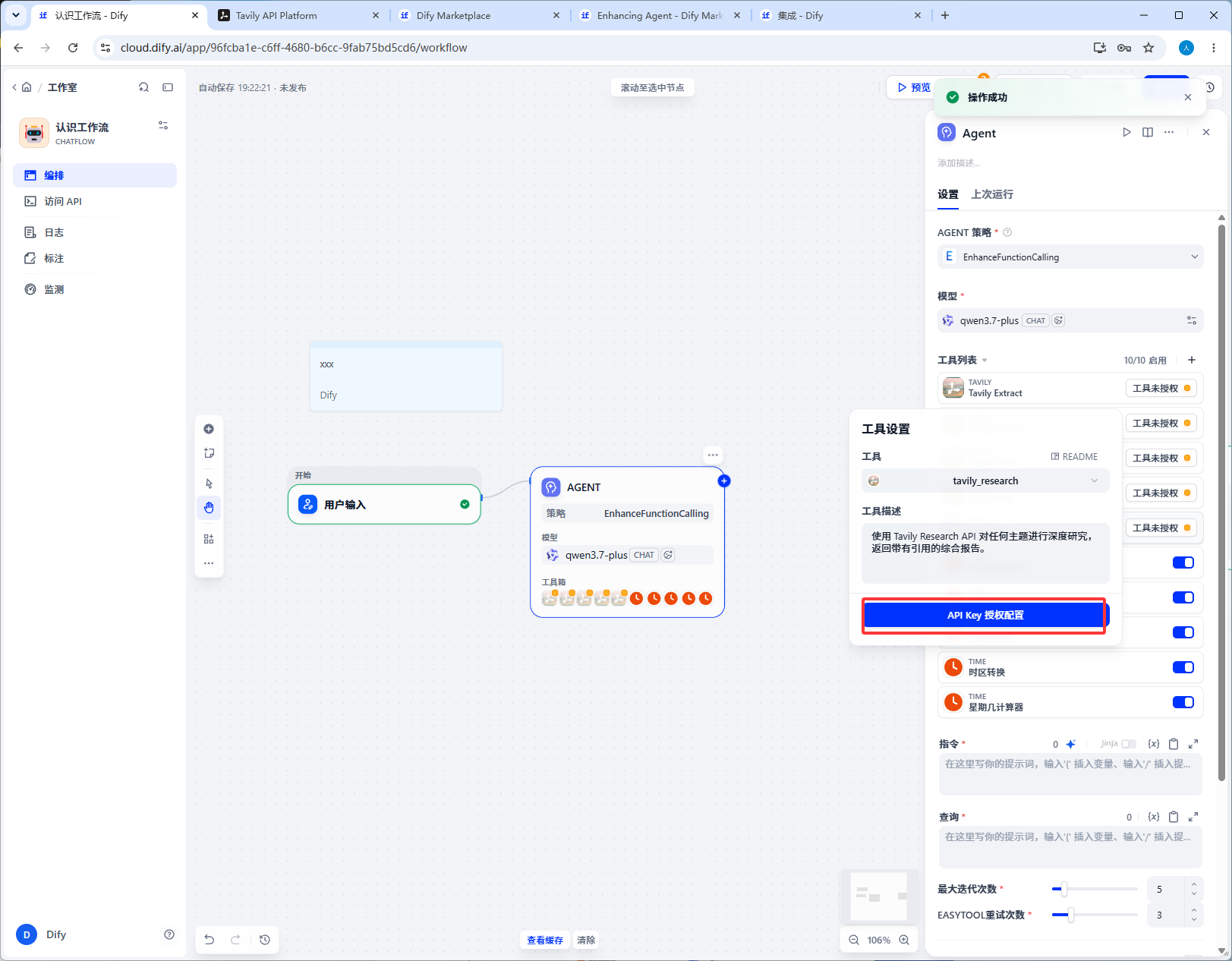
Task: Switch to the 上次运行 tab
Action: (x=992, y=194)
